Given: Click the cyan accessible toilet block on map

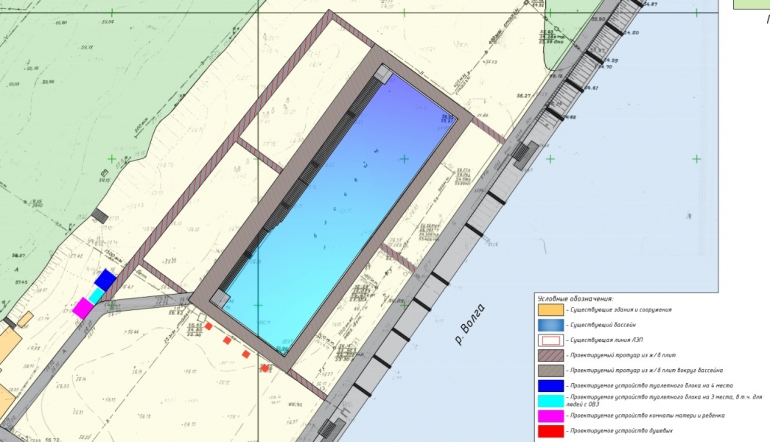Looking at the screenshot, I should 95,296.
